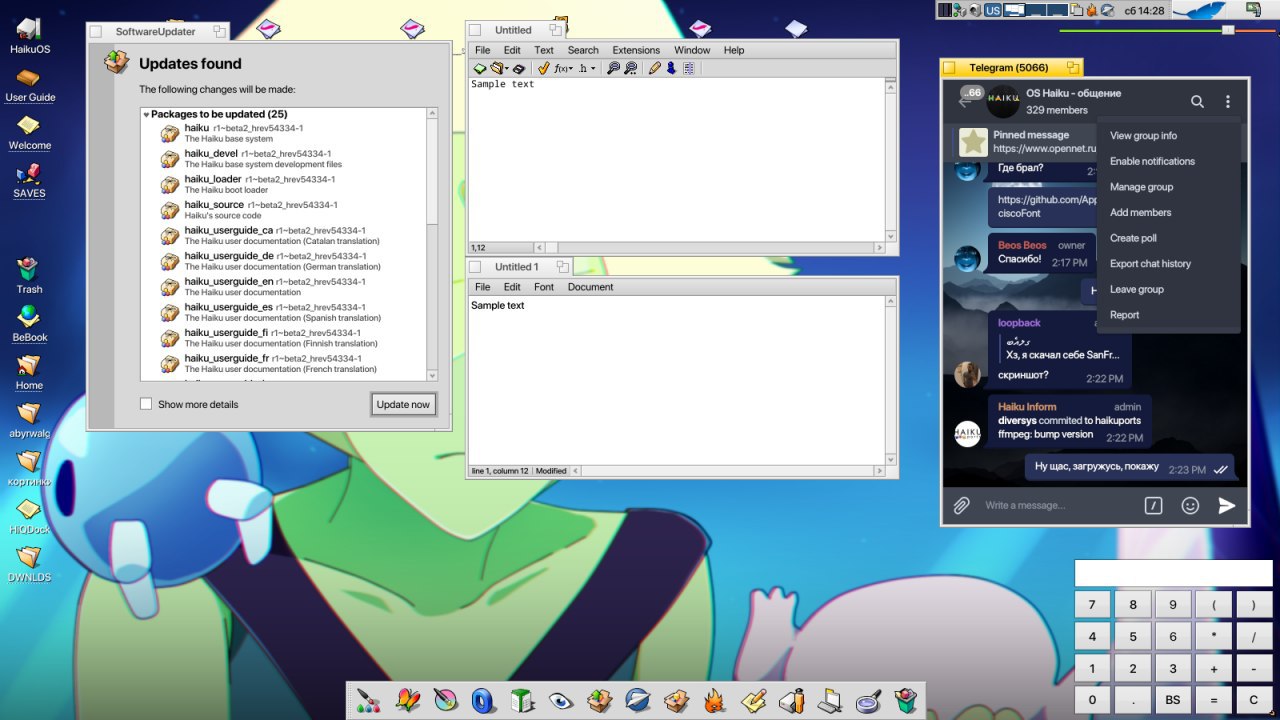Open the .h header popup dropdown
The image size is (1280, 720).
(x=588, y=69)
